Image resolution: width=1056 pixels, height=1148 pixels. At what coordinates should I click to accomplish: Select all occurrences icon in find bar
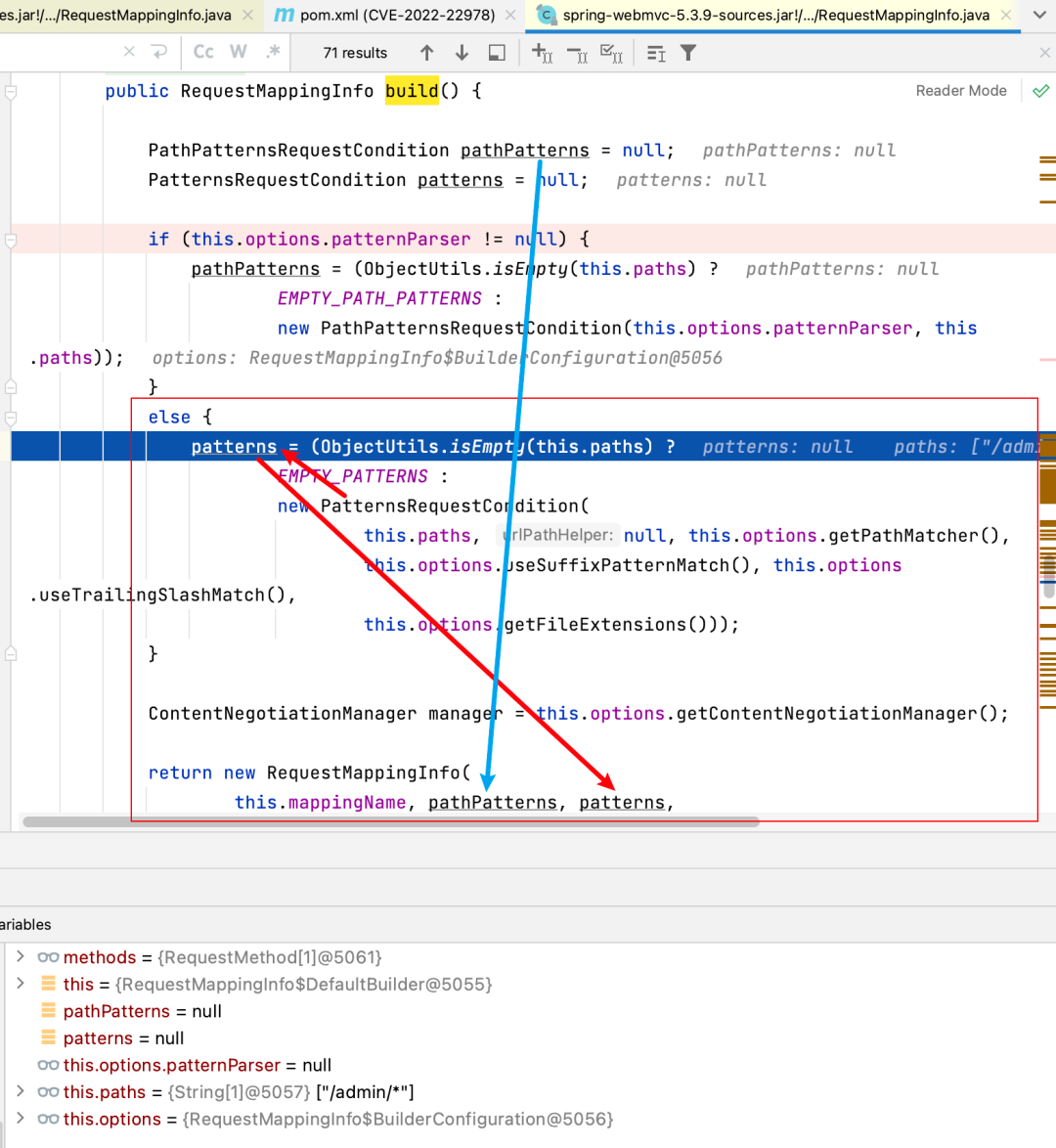(612, 53)
